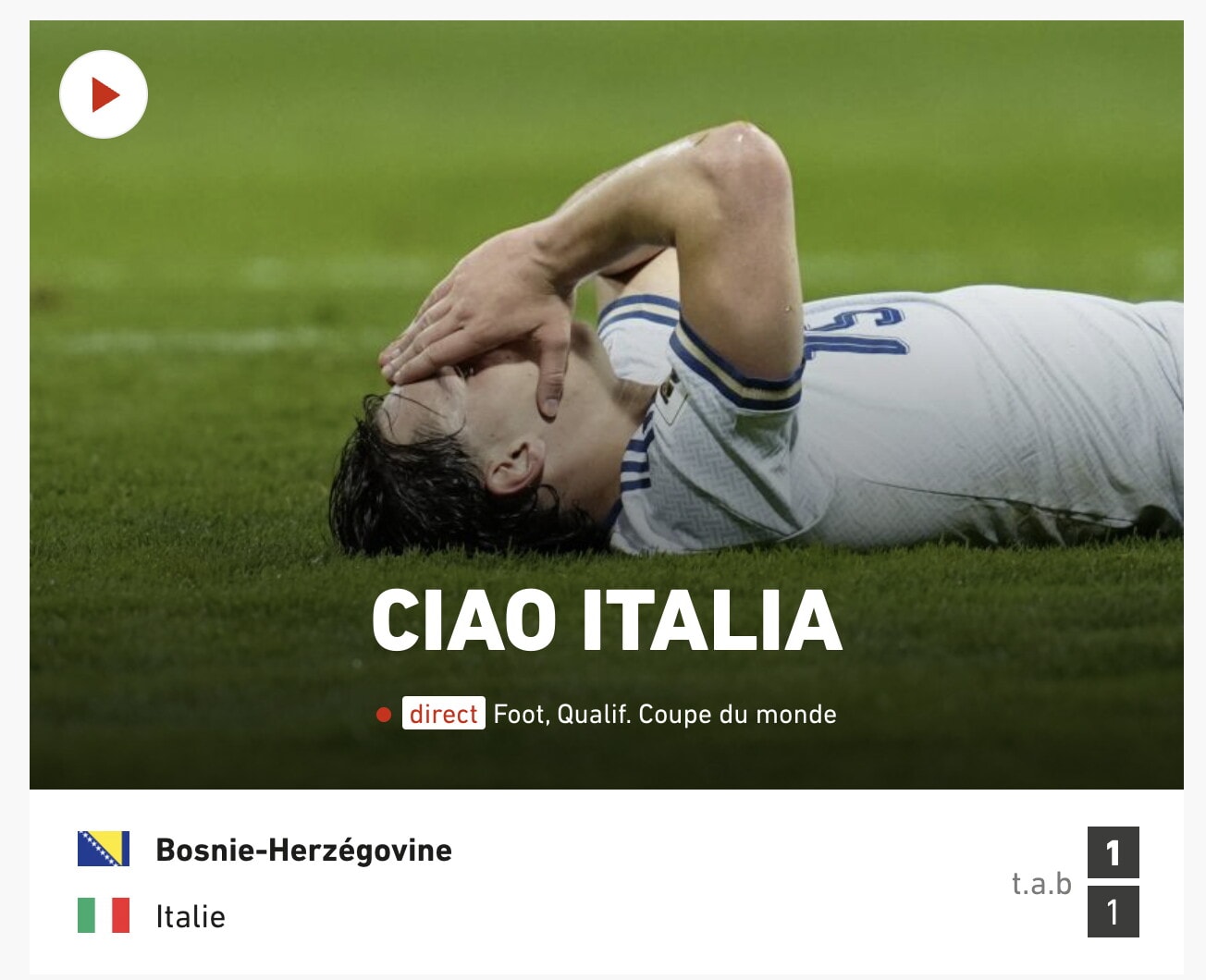The image size is (1206, 980).
Task: Select Bosnie-Herzégovine's score box
Action: pos(1114,852)
